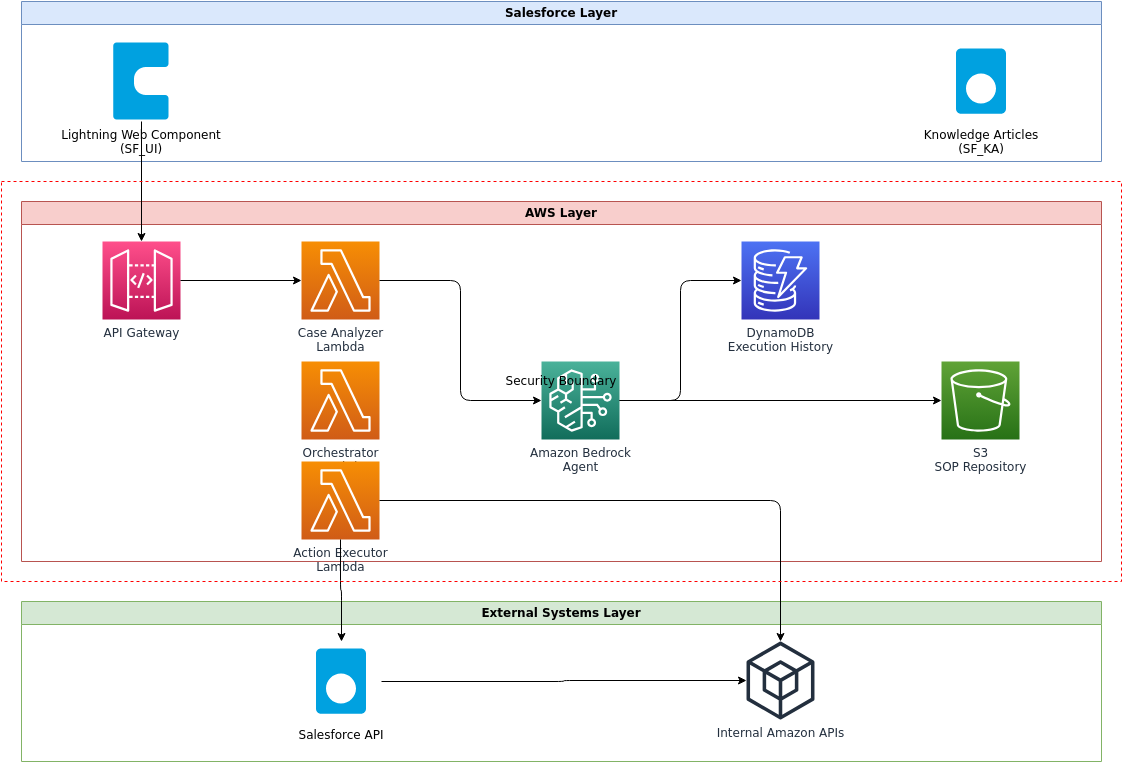
Task: Click the Orchestrator Lambda icon
Action: (340, 401)
